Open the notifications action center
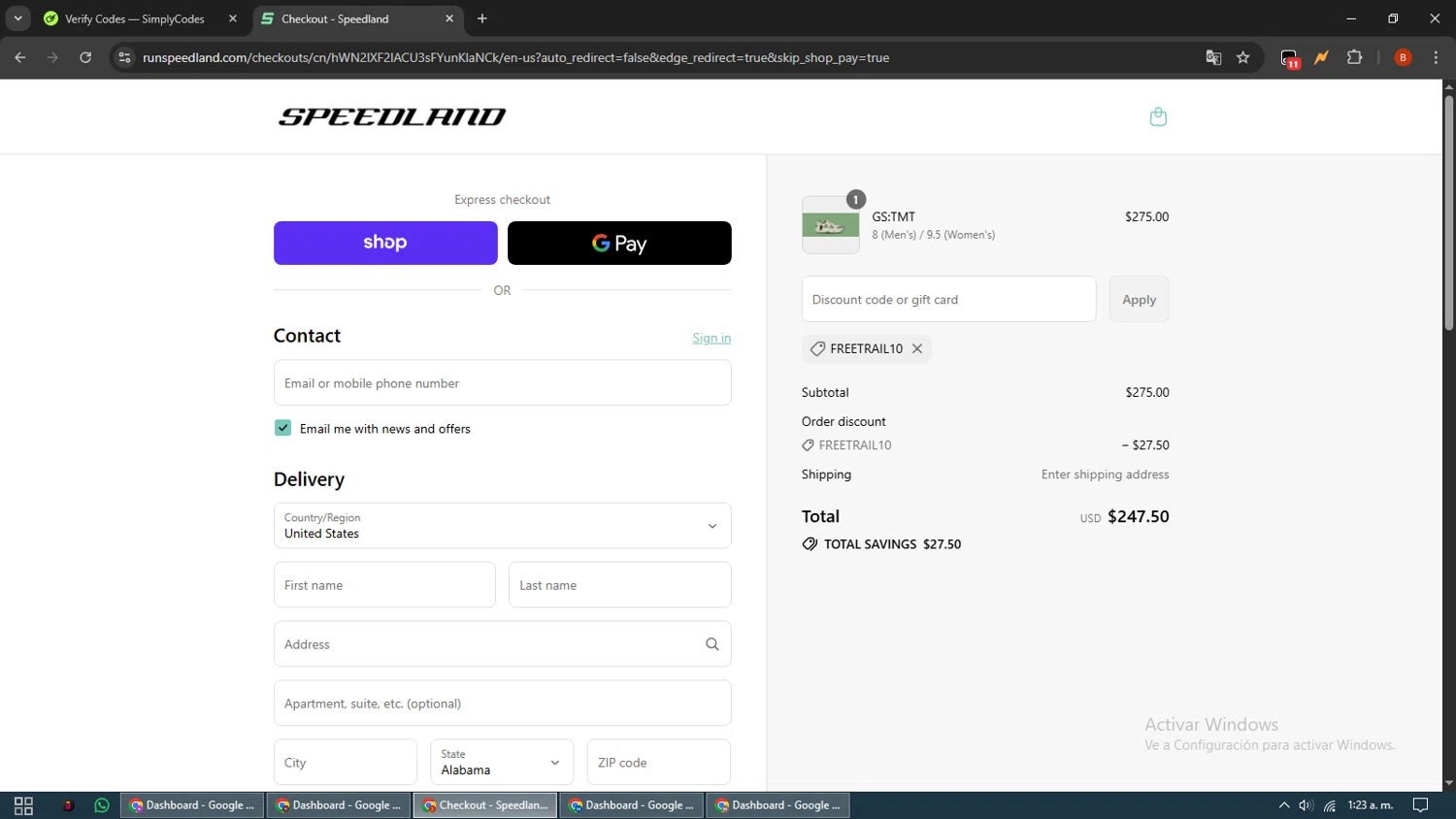Image resolution: width=1456 pixels, height=819 pixels. 1421,805
